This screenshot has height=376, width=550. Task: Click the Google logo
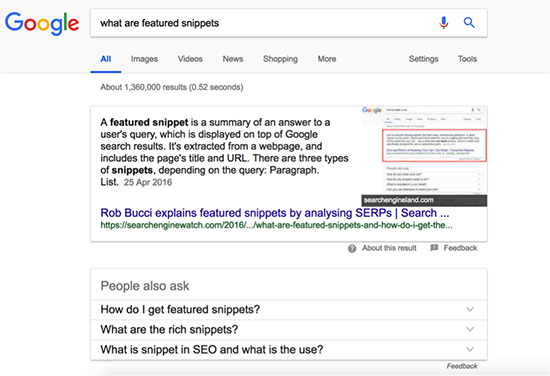click(x=42, y=24)
